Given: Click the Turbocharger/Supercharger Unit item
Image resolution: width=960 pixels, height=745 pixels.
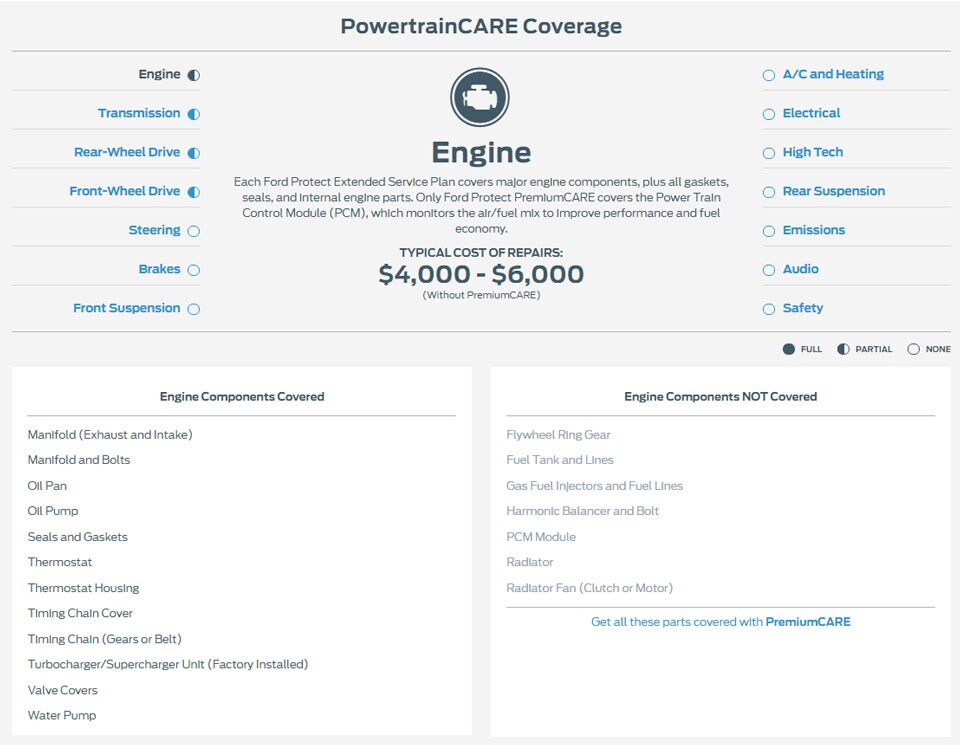Looking at the screenshot, I should click(168, 664).
